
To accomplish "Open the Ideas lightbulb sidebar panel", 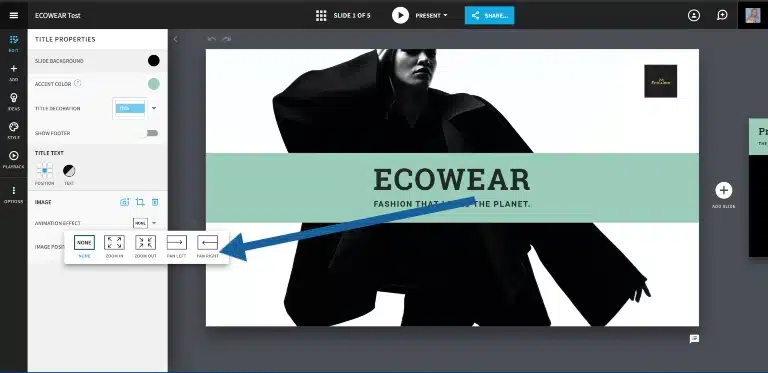I will click(14, 101).
